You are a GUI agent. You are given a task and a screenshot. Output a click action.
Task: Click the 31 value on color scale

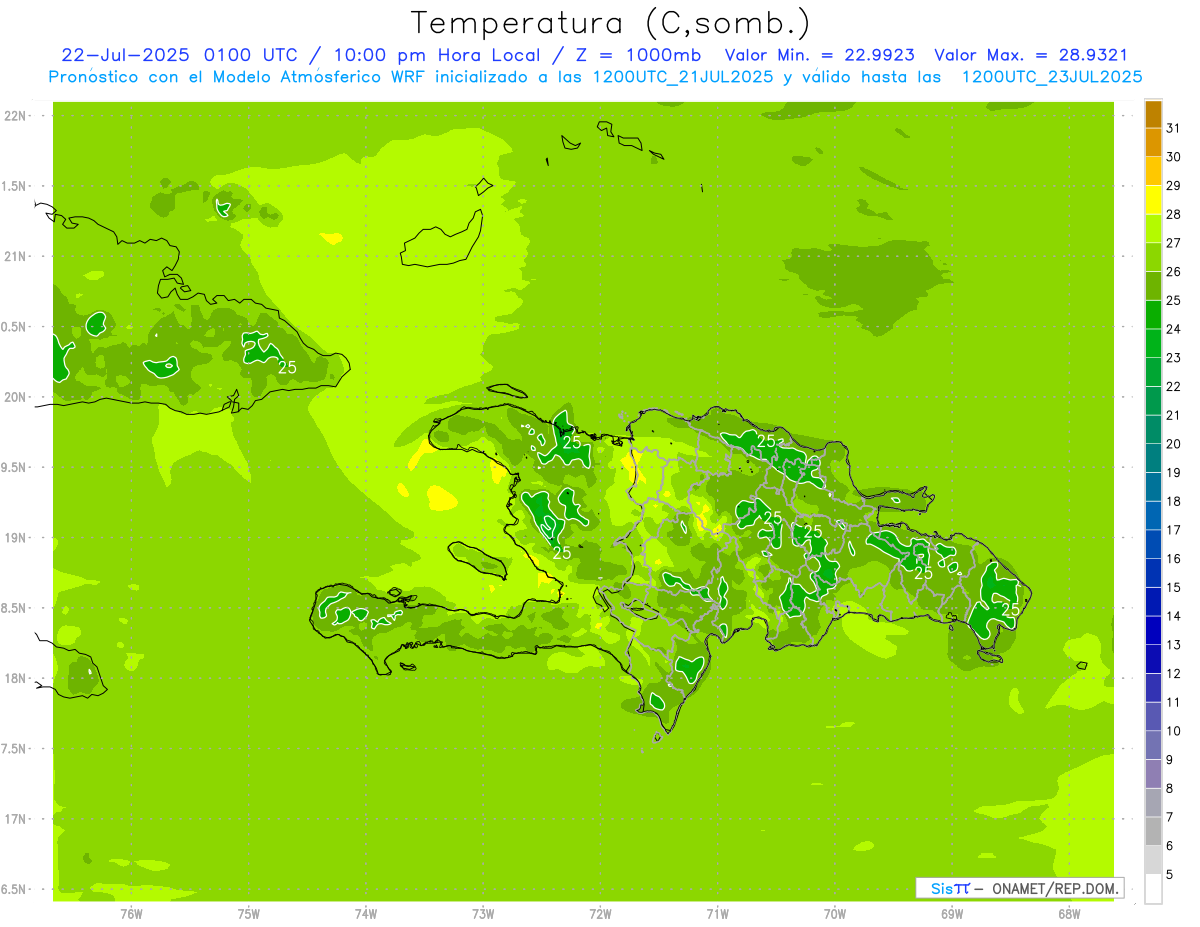click(1173, 128)
